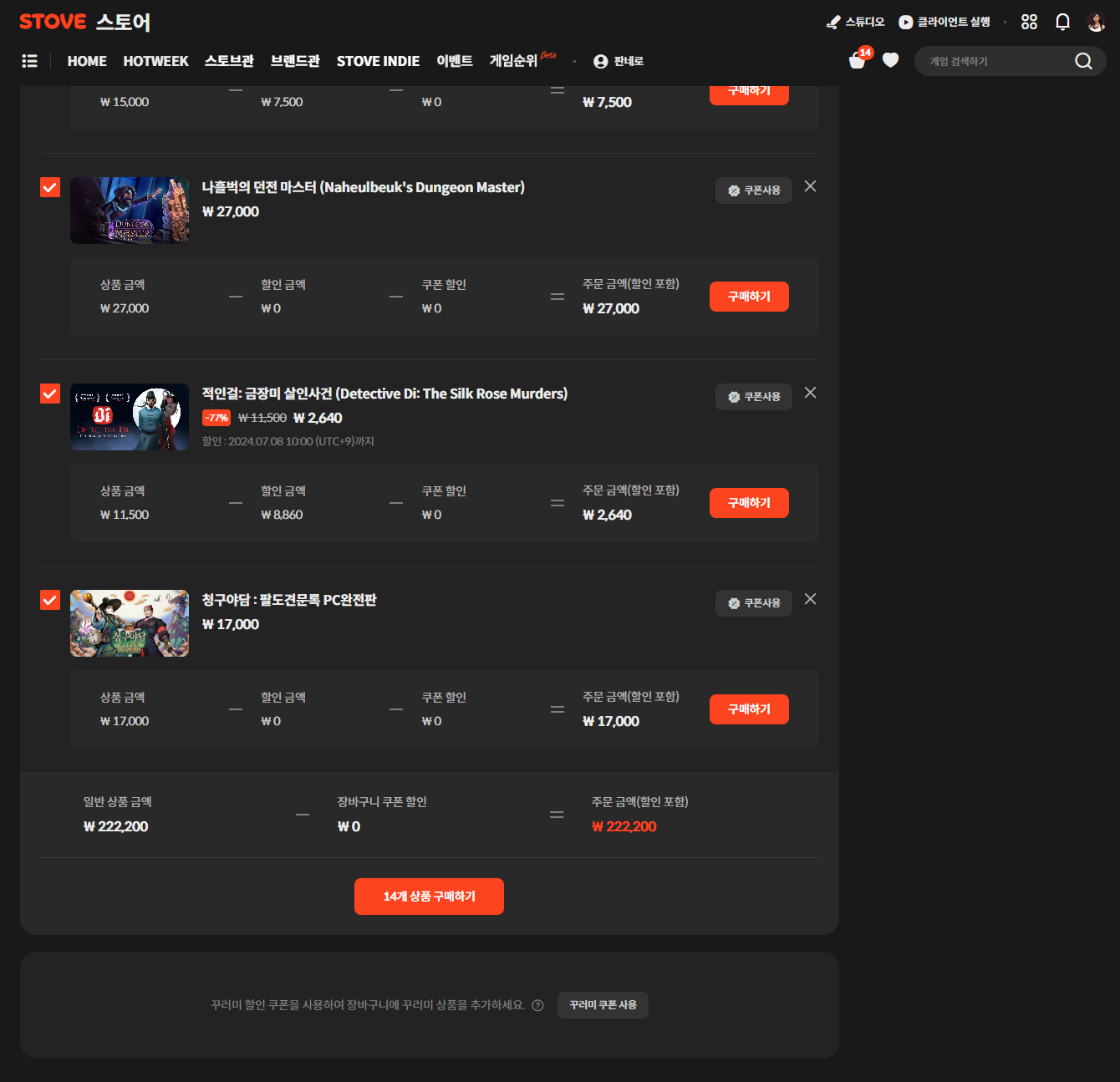The image size is (1120, 1082).
Task: Apply coupon to Detective Di
Action: (x=754, y=397)
